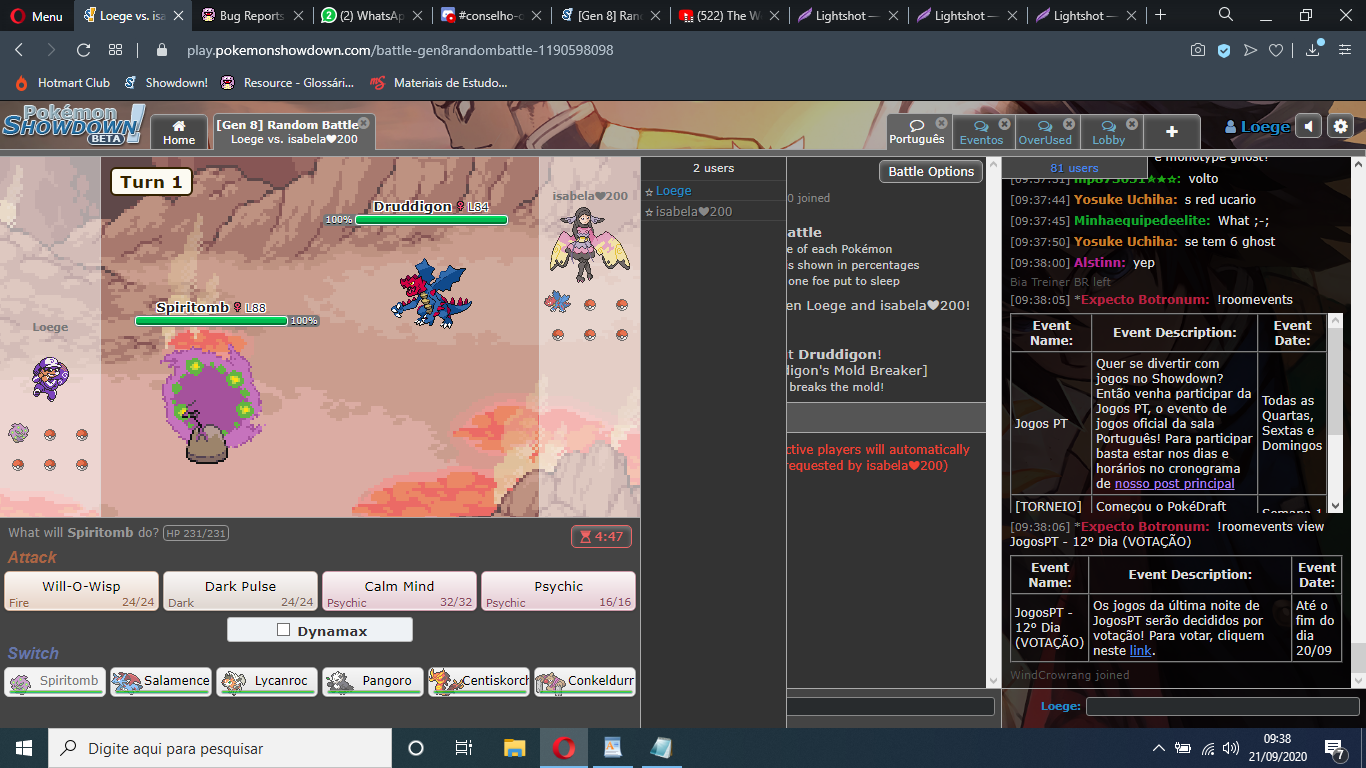
Task: Select the Português chat room tab
Action: [916, 132]
